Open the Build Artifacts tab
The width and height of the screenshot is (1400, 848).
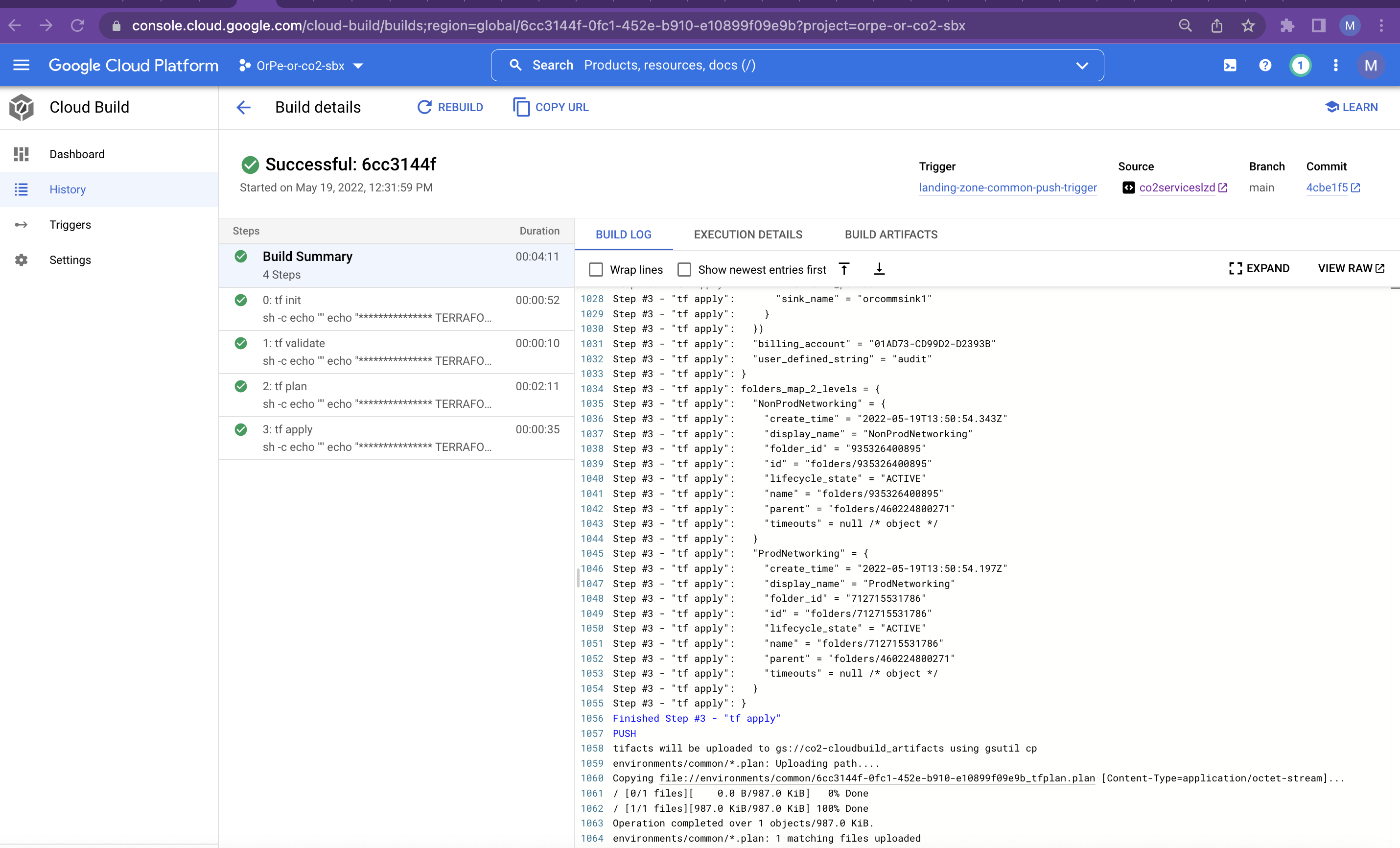click(x=890, y=234)
